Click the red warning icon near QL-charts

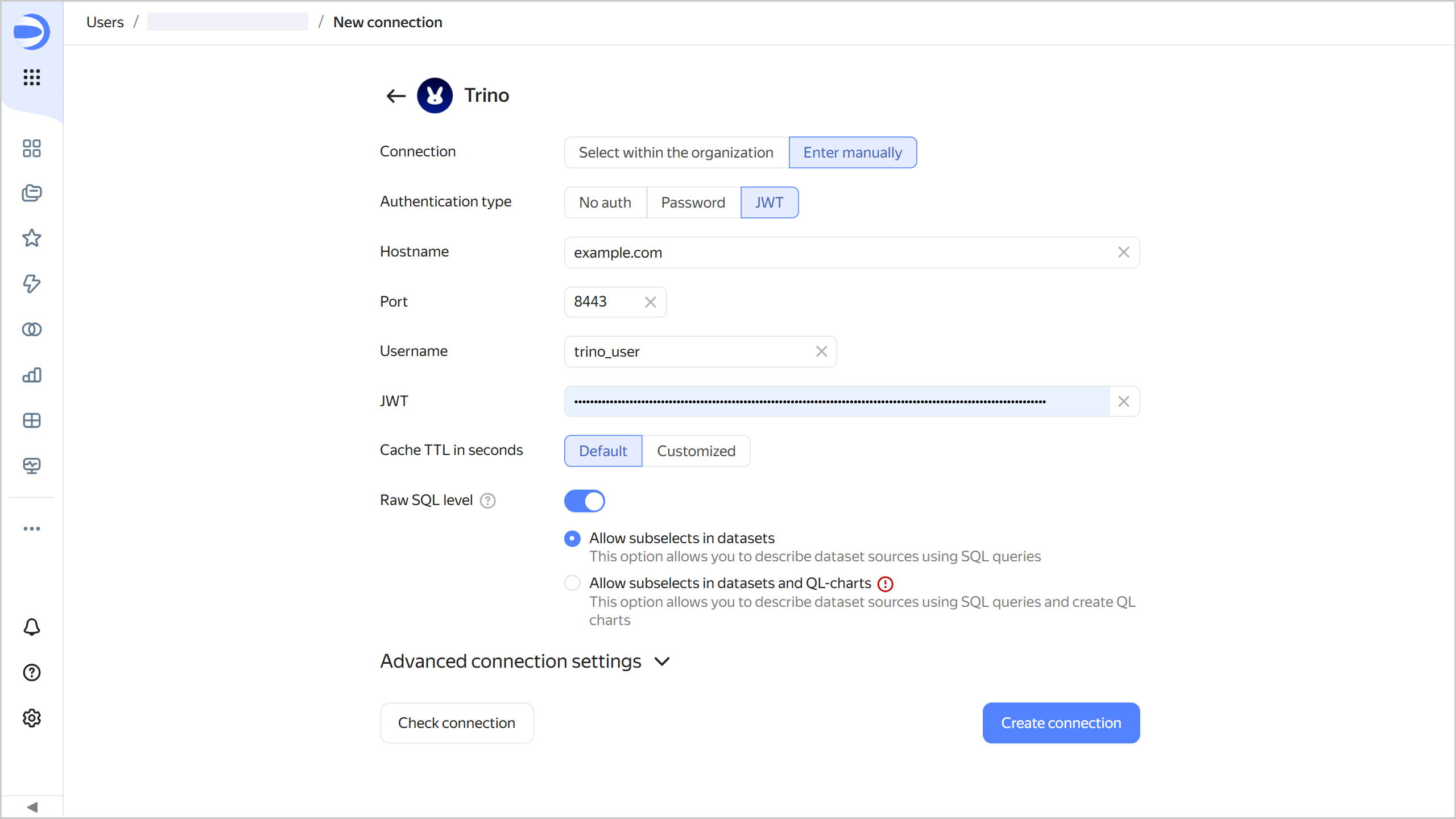click(x=886, y=584)
